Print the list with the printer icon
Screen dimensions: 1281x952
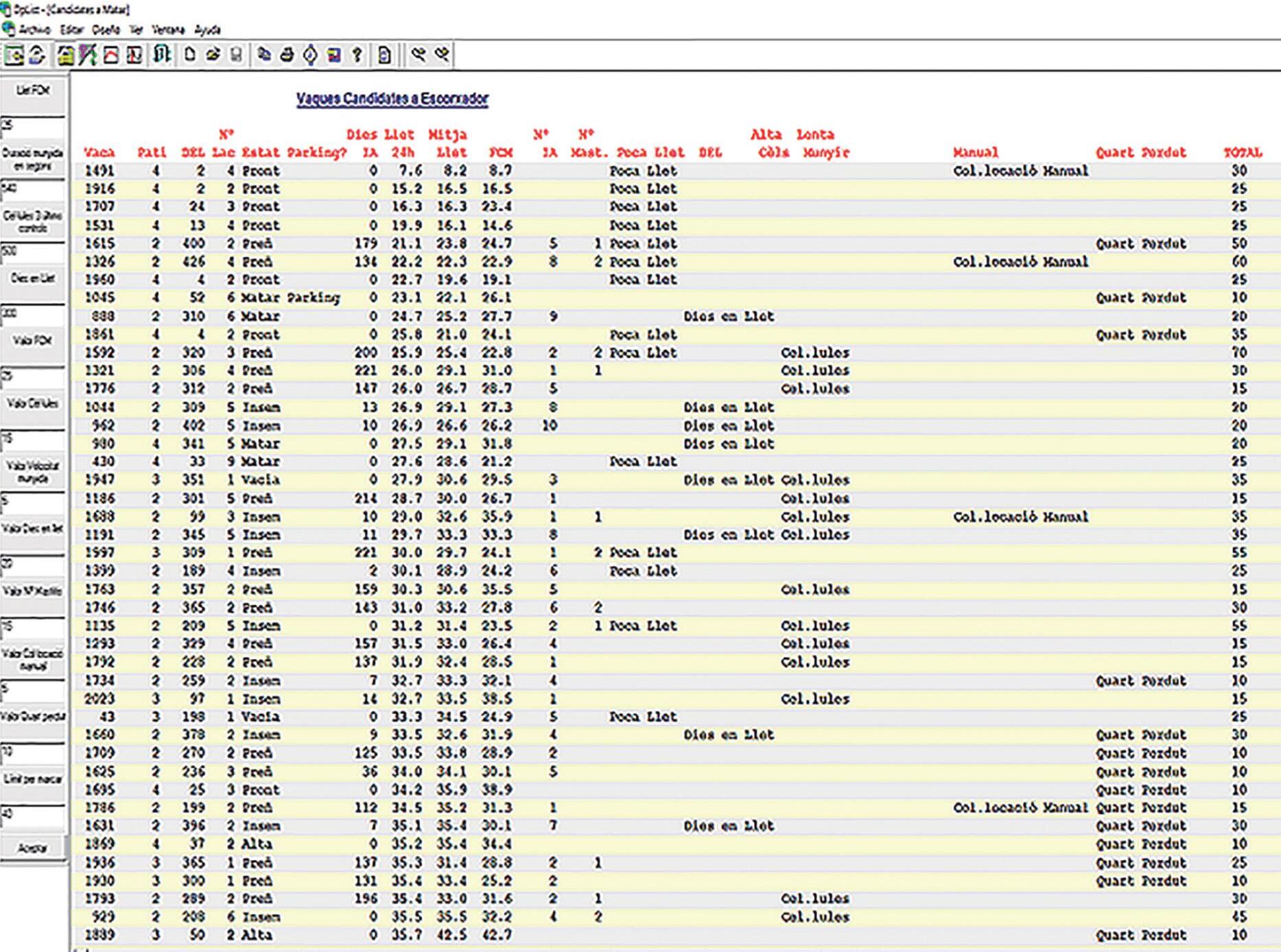287,55
